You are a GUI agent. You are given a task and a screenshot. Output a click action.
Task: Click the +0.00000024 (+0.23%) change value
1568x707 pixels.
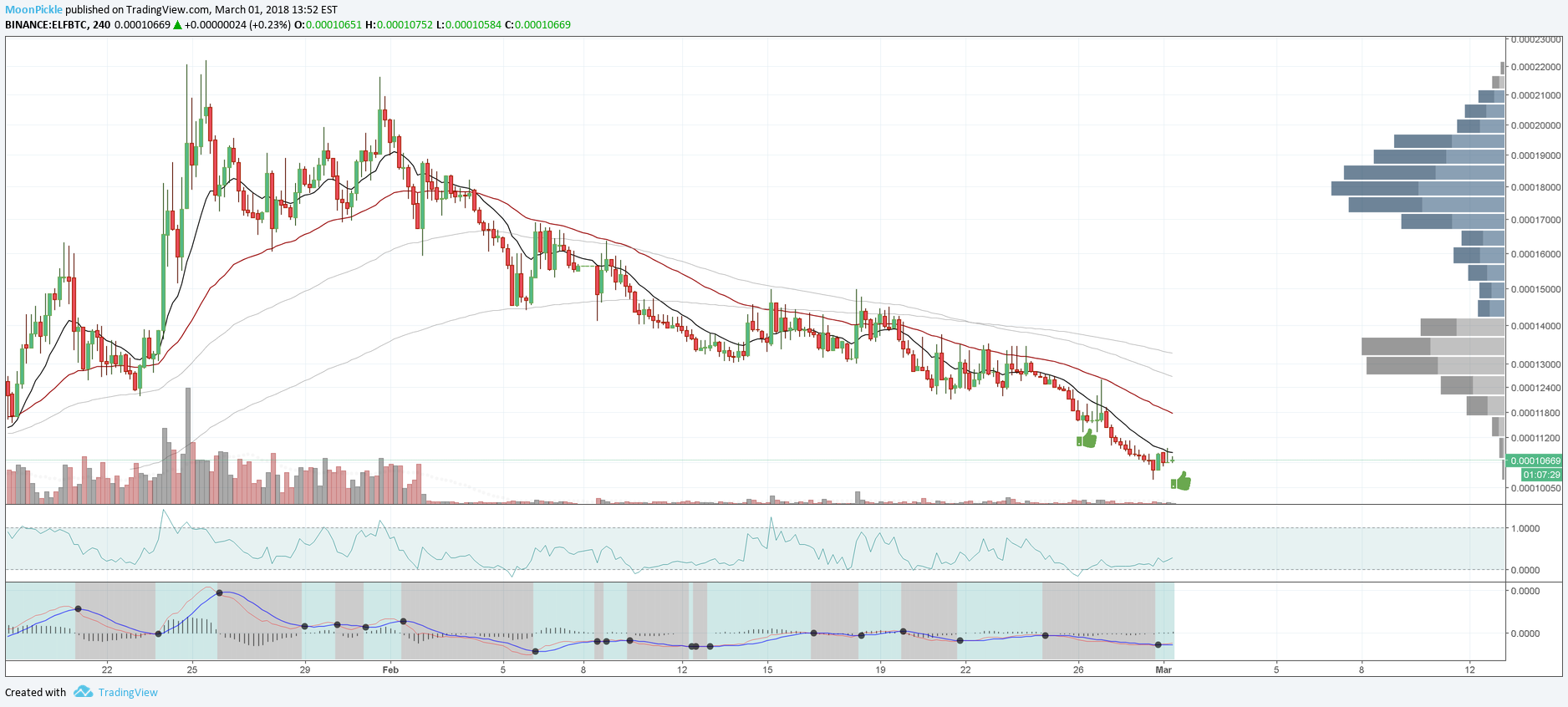pos(238,25)
